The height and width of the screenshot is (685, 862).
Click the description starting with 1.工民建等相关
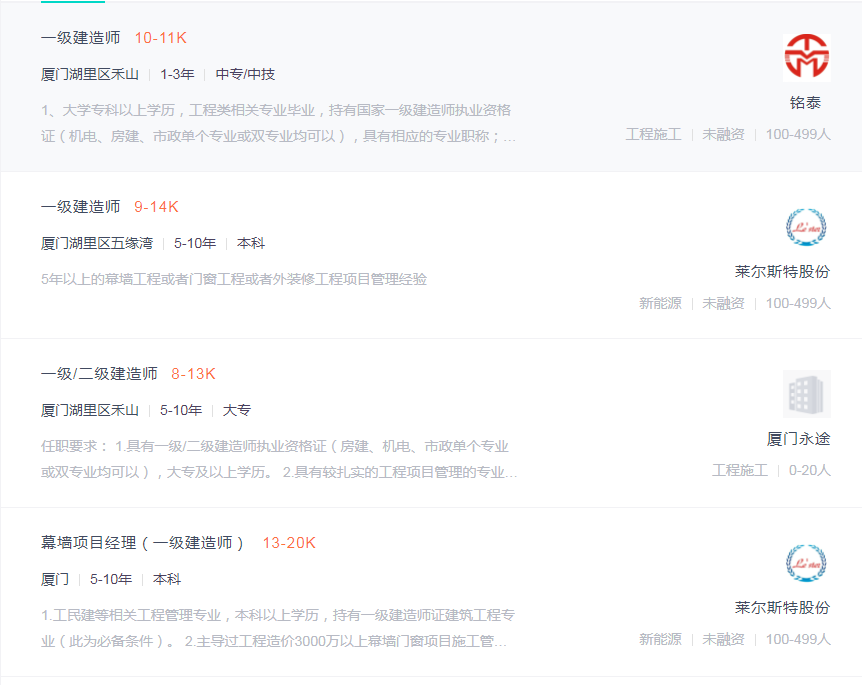point(278,628)
